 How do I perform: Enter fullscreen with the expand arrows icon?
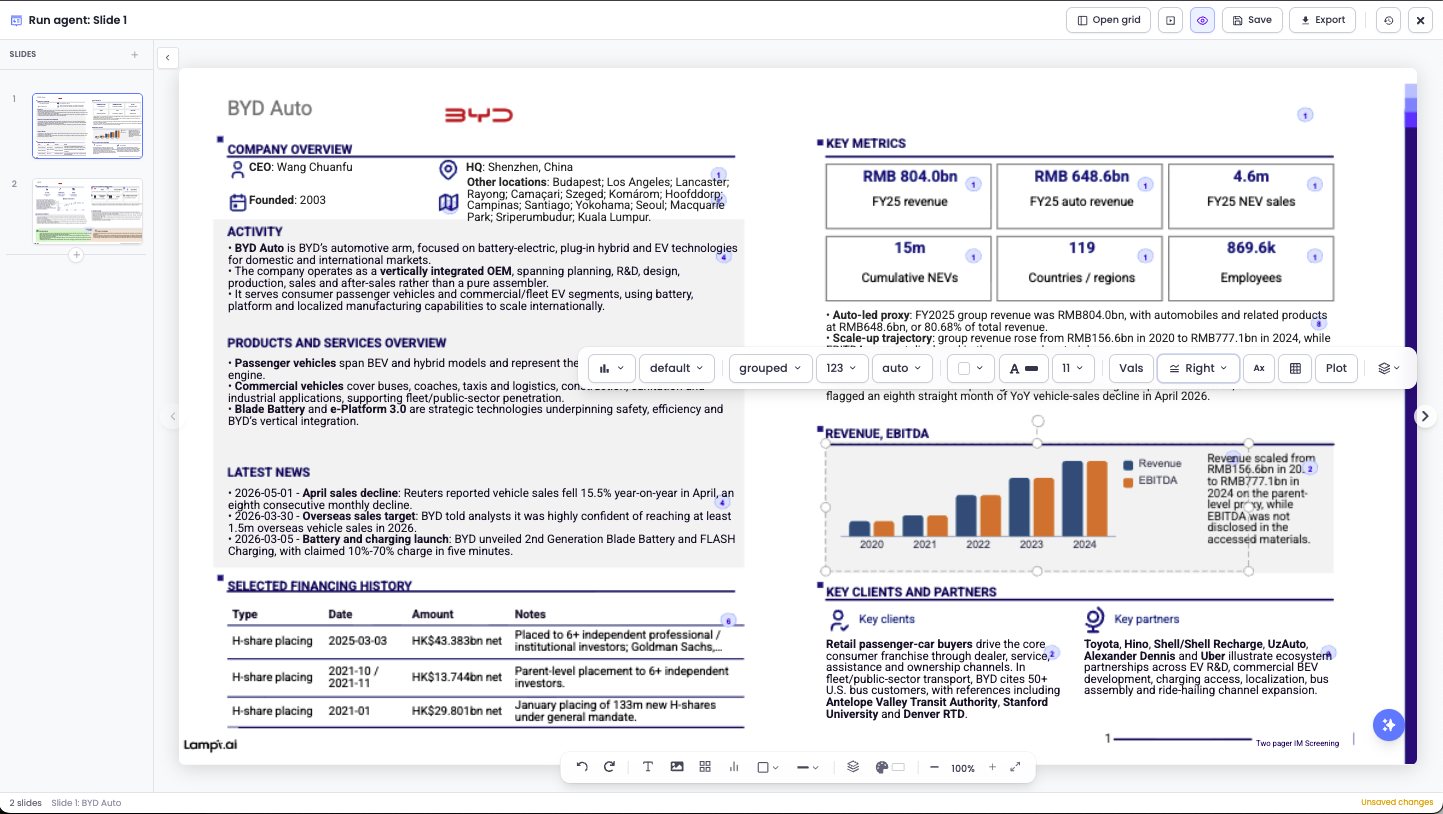click(1015, 767)
